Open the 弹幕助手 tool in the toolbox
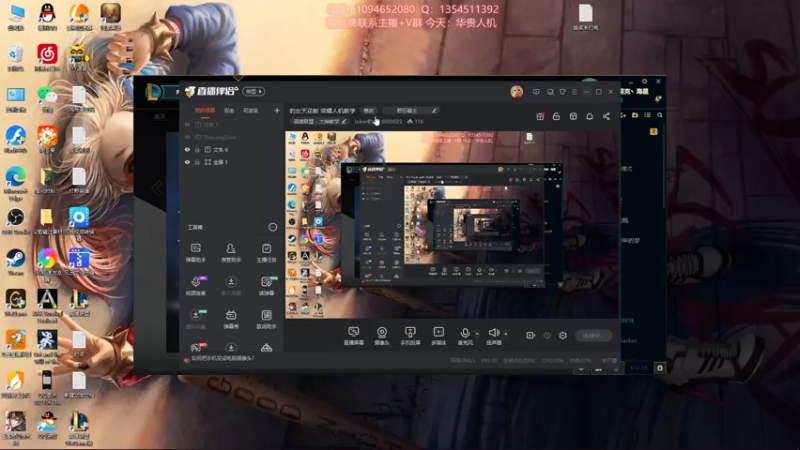800x450 pixels. click(195, 253)
